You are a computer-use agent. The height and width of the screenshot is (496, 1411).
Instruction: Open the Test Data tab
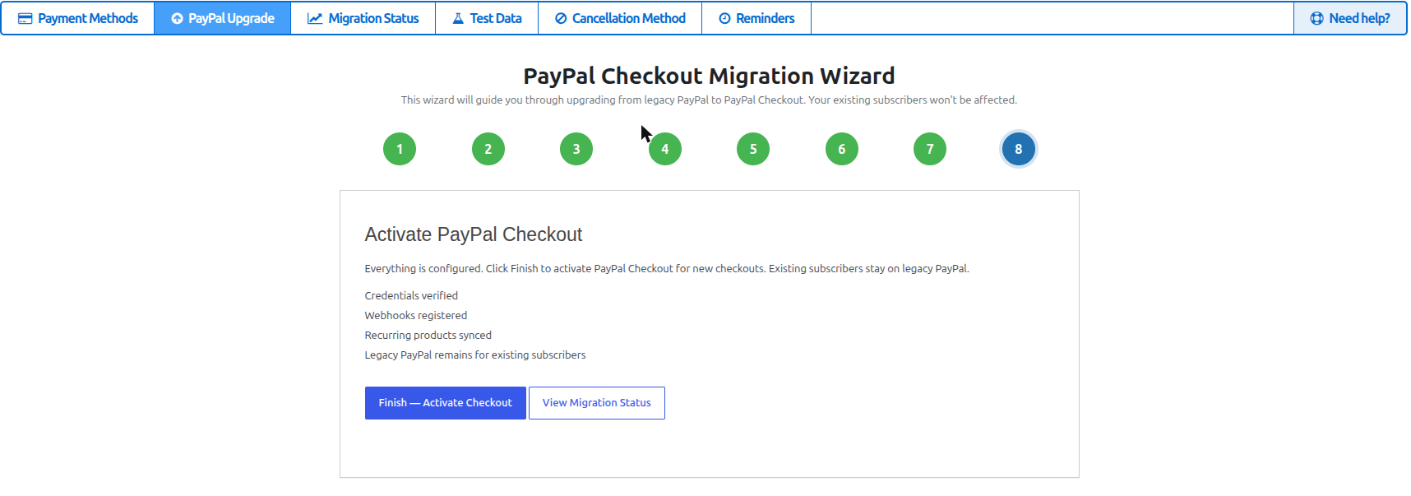[487, 18]
